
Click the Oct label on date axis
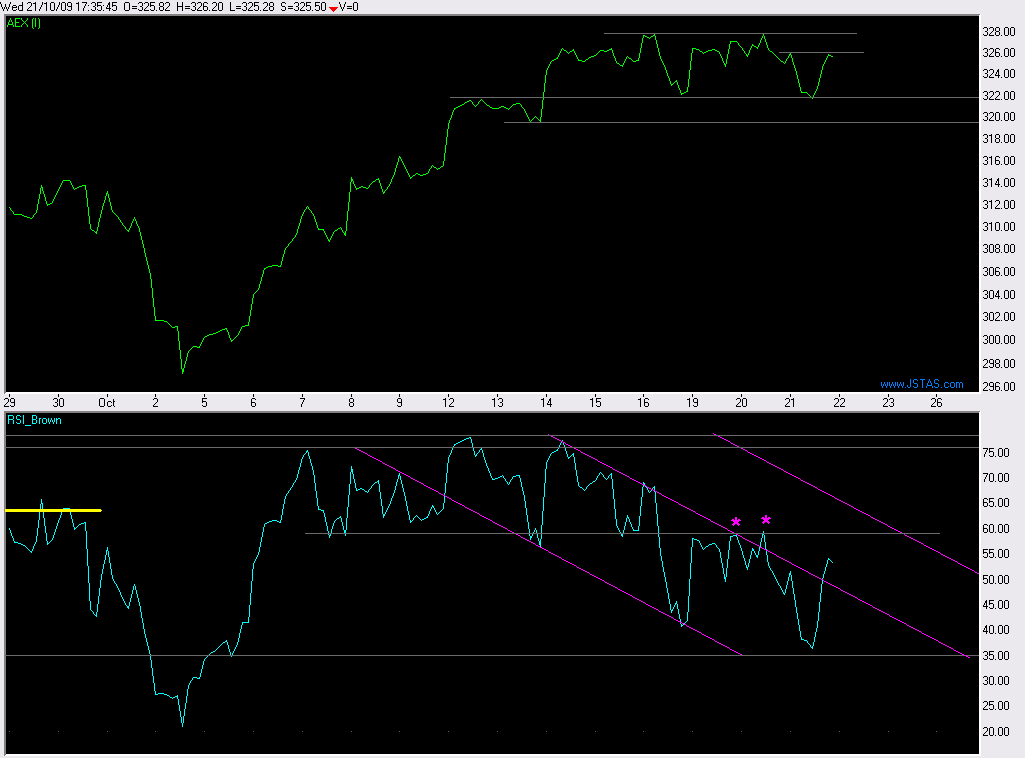(x=106, y=402)
